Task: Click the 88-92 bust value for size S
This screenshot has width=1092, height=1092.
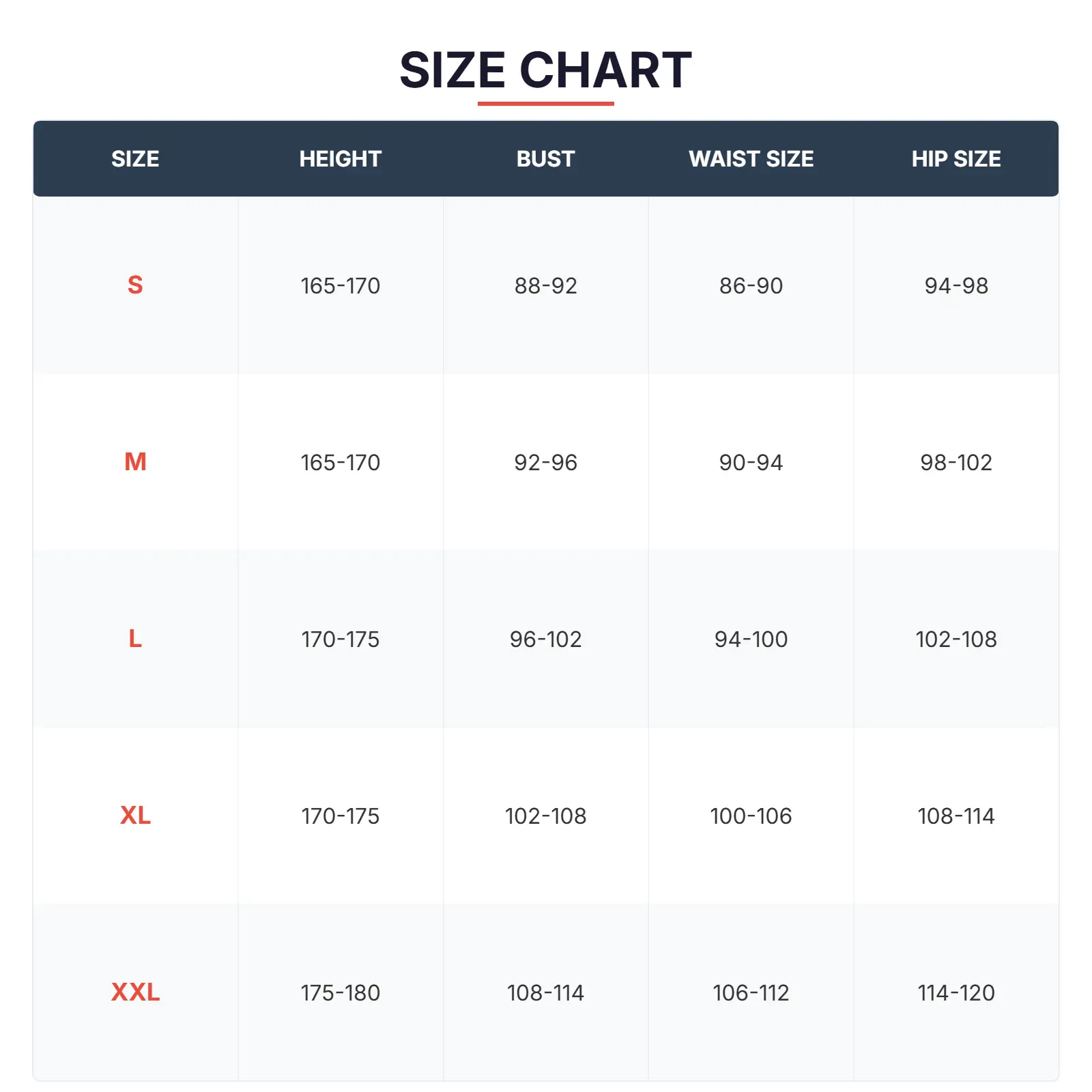Action: 545,285
